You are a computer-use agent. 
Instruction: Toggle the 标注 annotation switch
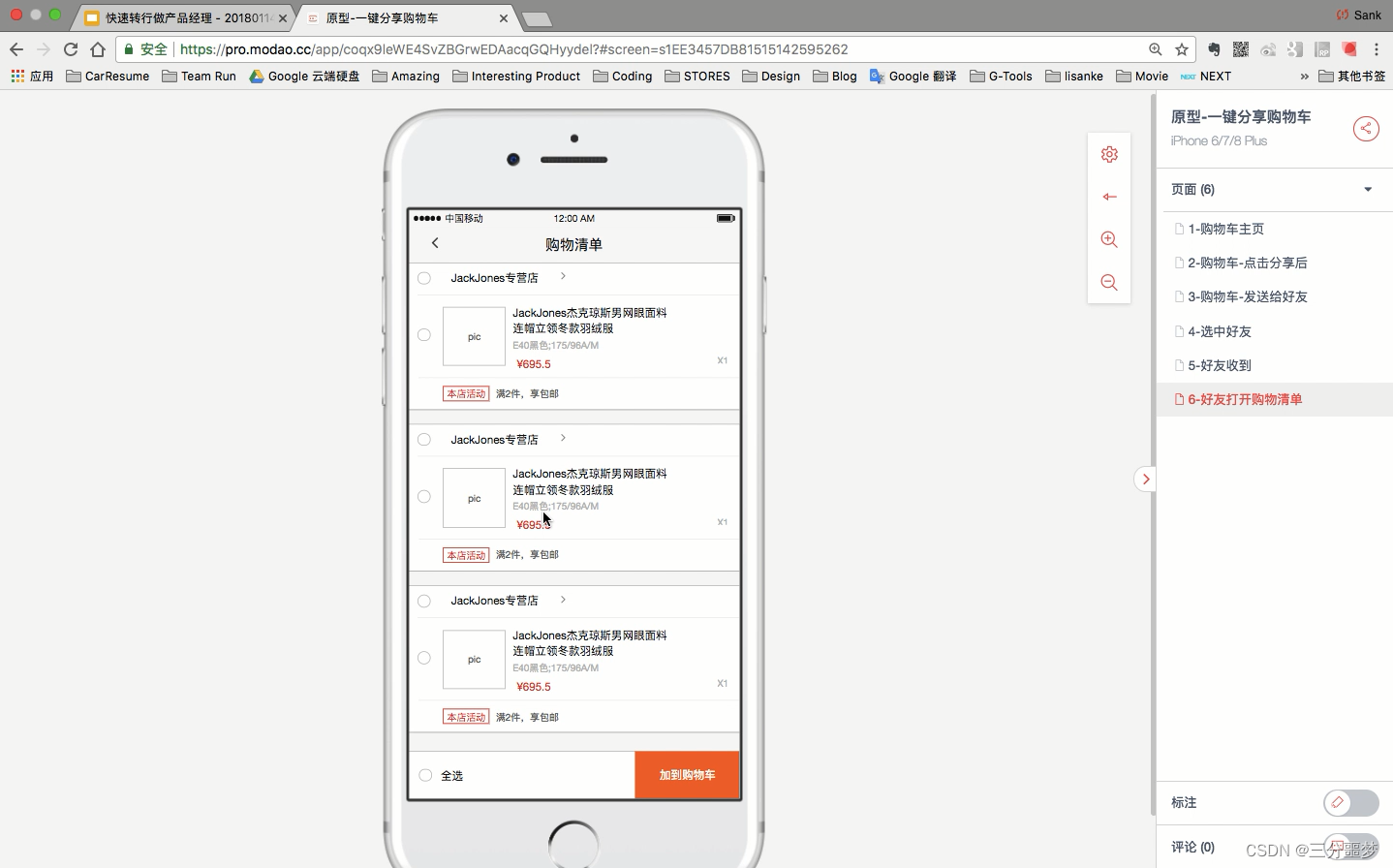pos(1350,802)
